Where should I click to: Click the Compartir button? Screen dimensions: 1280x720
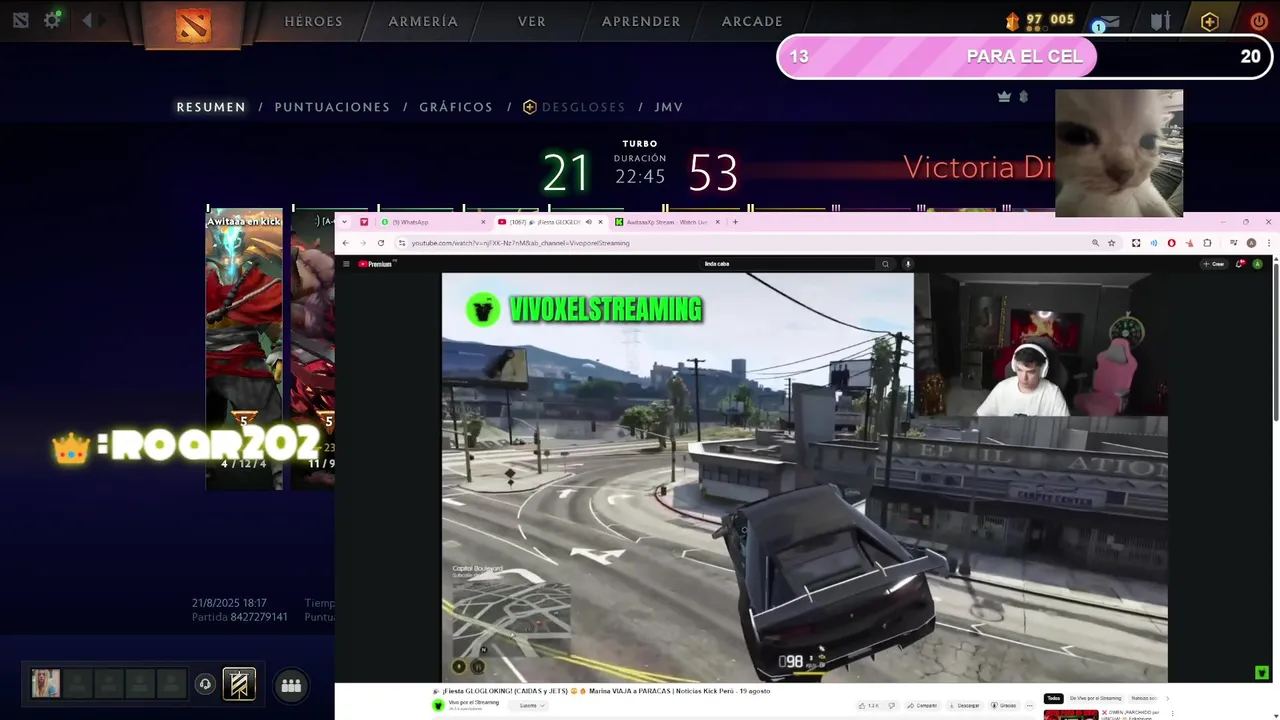click(923, 706)
